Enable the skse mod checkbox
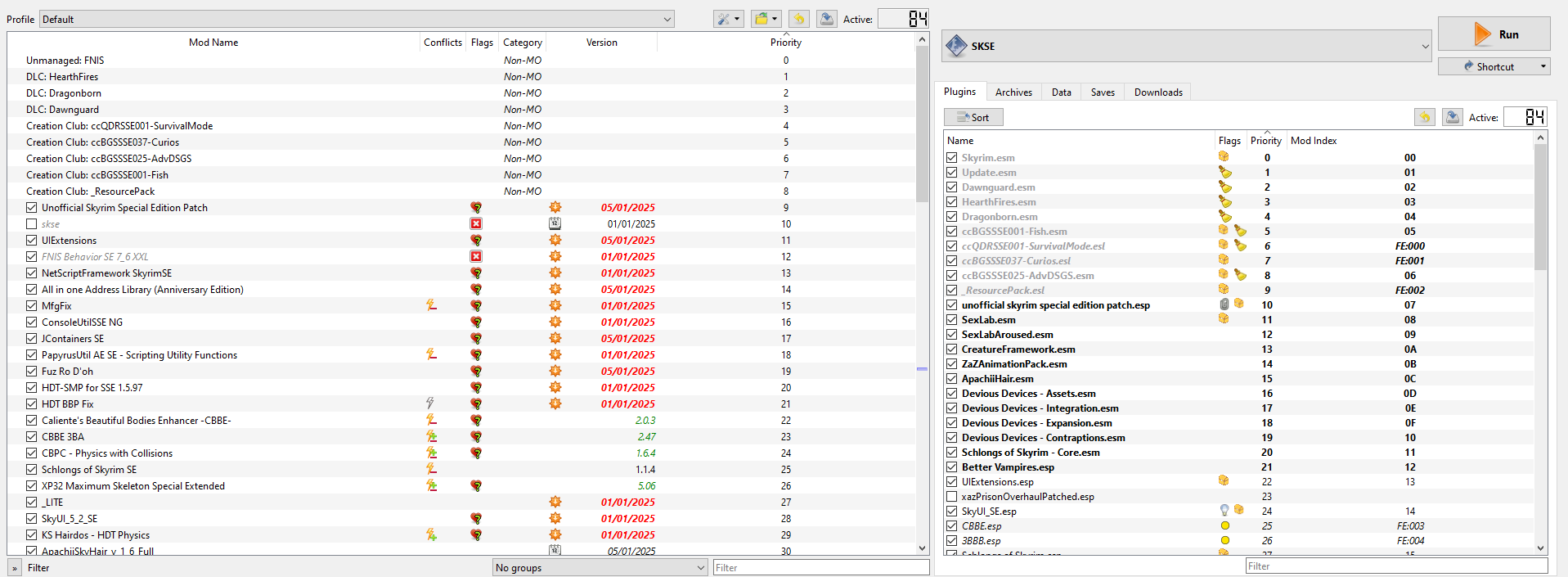This screenshot has width=1568, height=577. (x=31, y=223)
